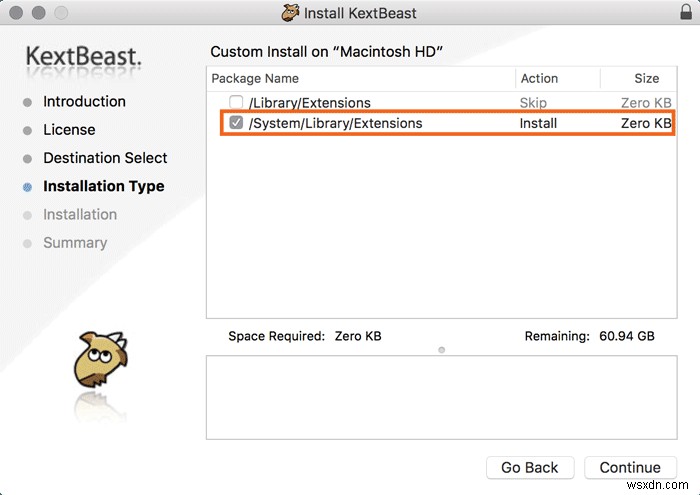The height and width of the screenshot is (495, 700).
Task: Click the KextBeast logo text
Action: point(84,55)
